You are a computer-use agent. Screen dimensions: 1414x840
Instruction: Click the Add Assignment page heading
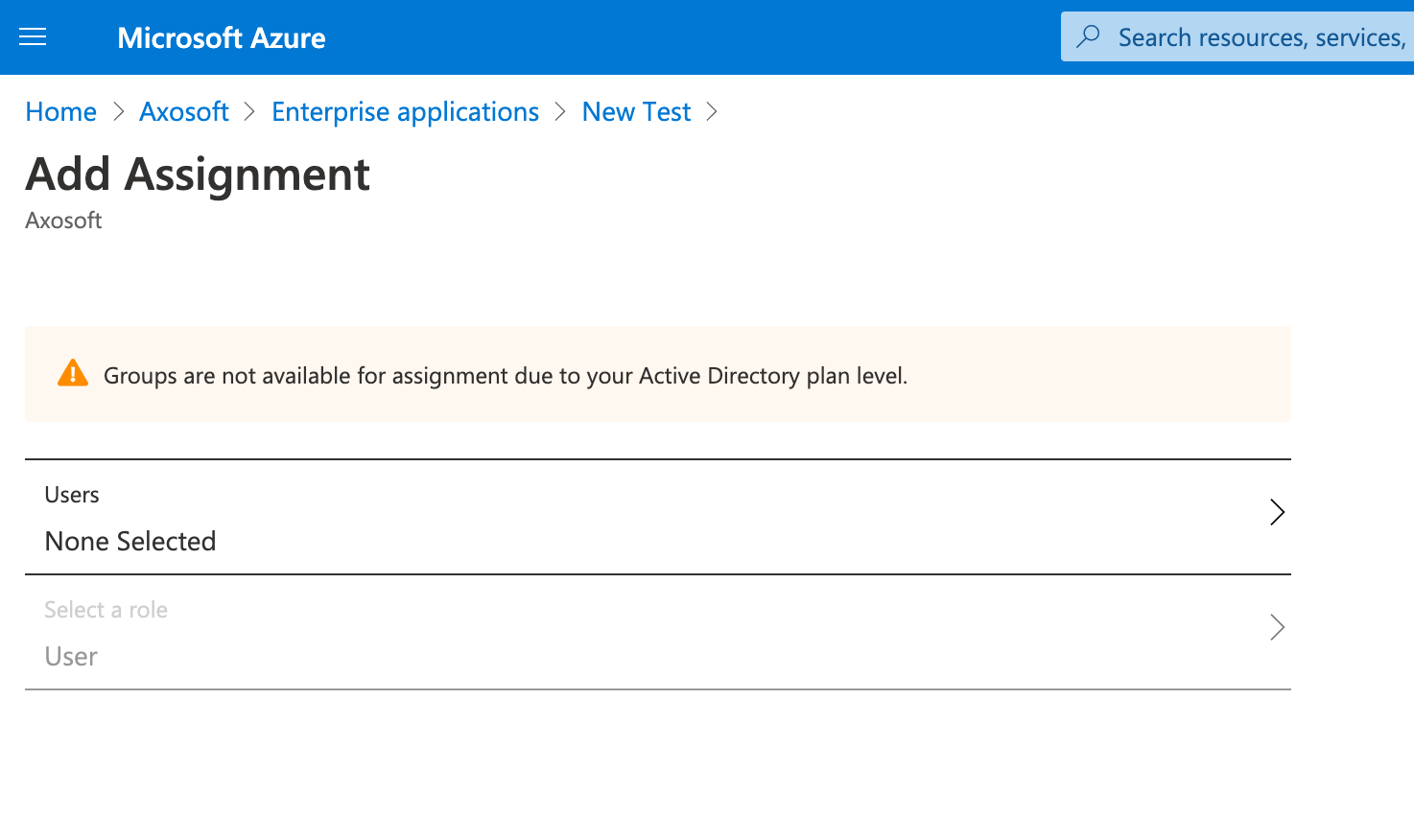[x=198, y=175]
